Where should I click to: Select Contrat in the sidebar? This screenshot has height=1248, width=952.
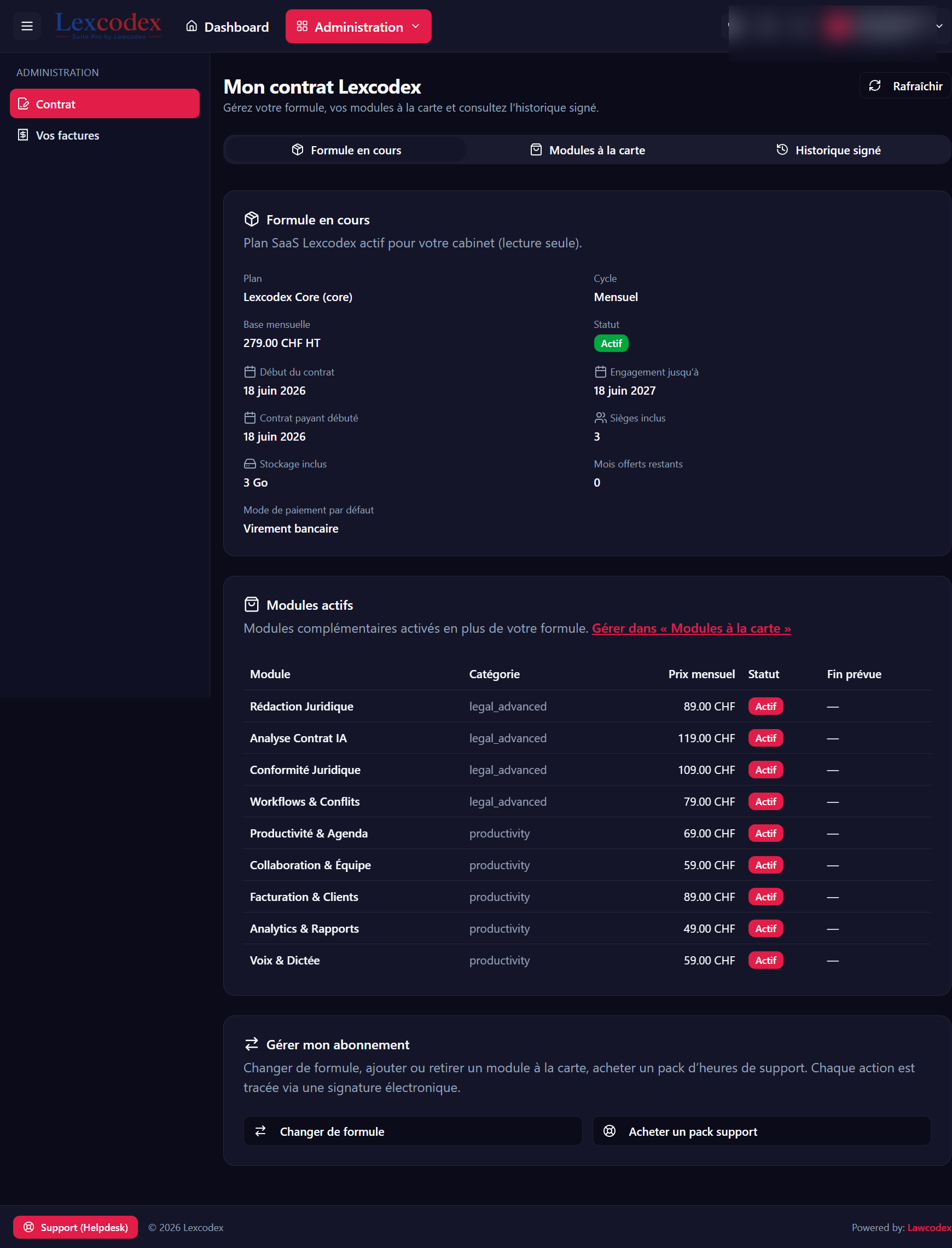coord(105,103)
